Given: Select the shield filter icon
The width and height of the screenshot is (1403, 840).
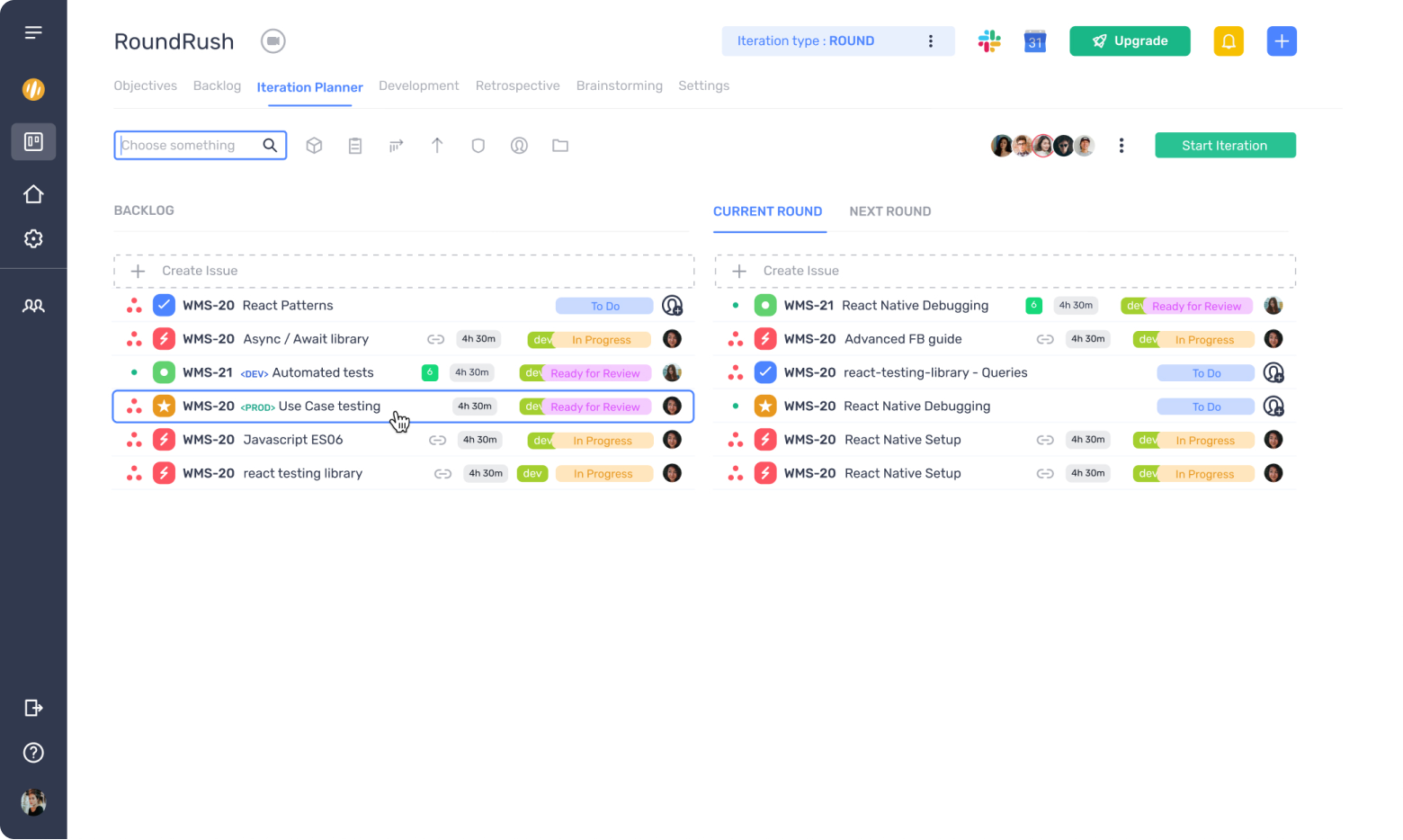Looking at the screenshot, I should tap(478, 146).
